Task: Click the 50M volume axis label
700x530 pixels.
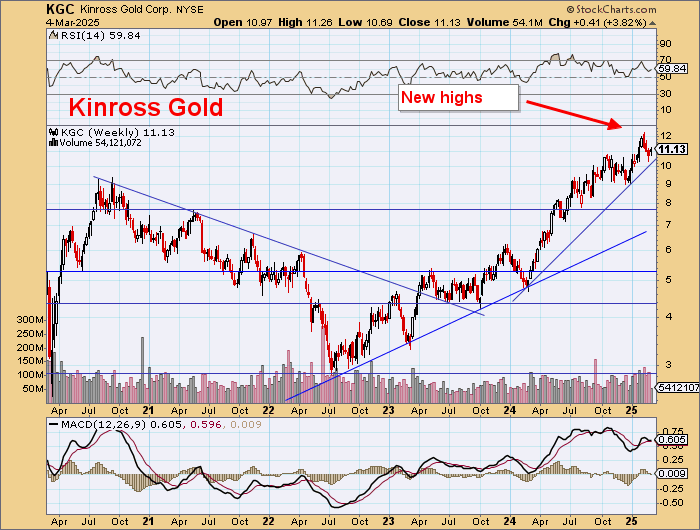Action: point(33,388)
